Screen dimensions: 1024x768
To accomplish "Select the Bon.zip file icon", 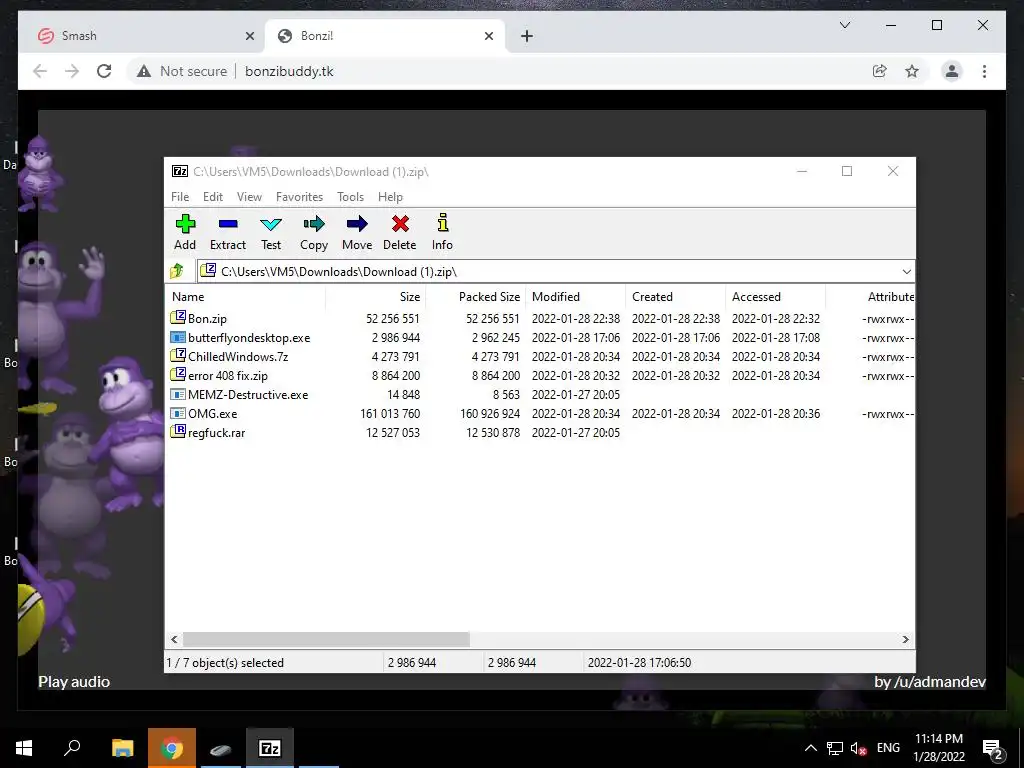I will click(178, 318).
